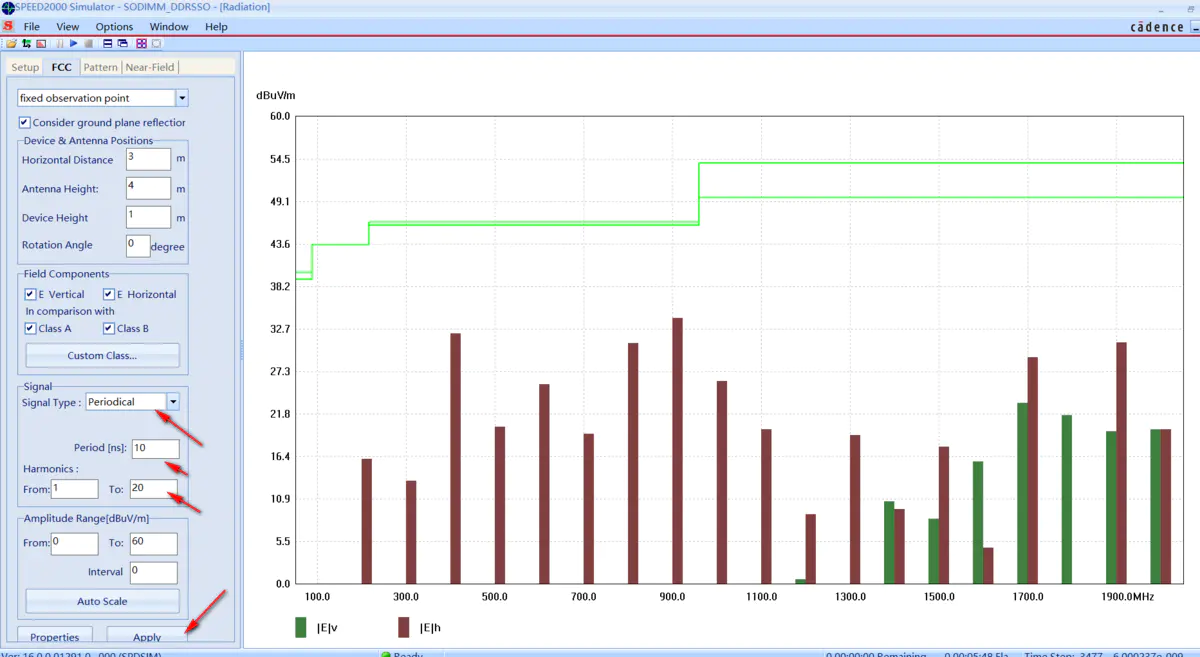Click the cadence logo at top right
This screenshot has height=657, width=1200.
click(x=1157, y=27)
